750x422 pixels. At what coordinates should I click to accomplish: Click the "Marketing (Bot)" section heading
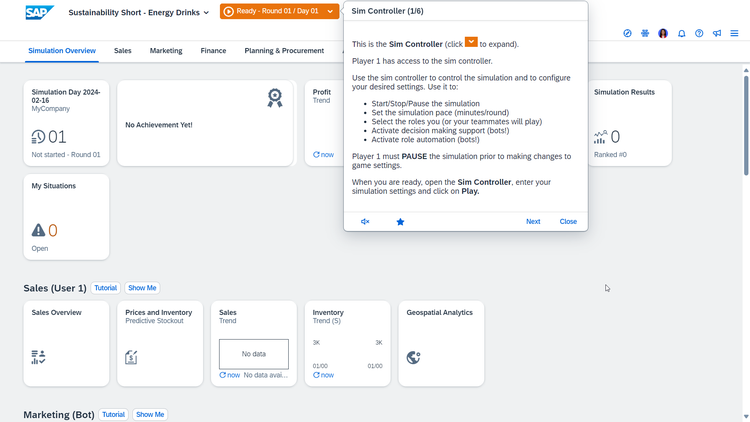(59, 414)
